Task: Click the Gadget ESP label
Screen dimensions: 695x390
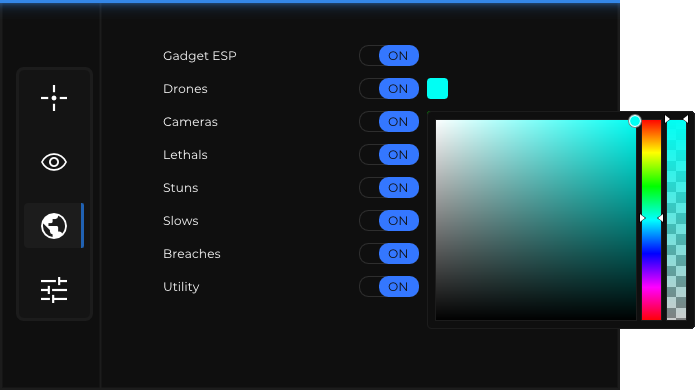Action: (199, 56)
